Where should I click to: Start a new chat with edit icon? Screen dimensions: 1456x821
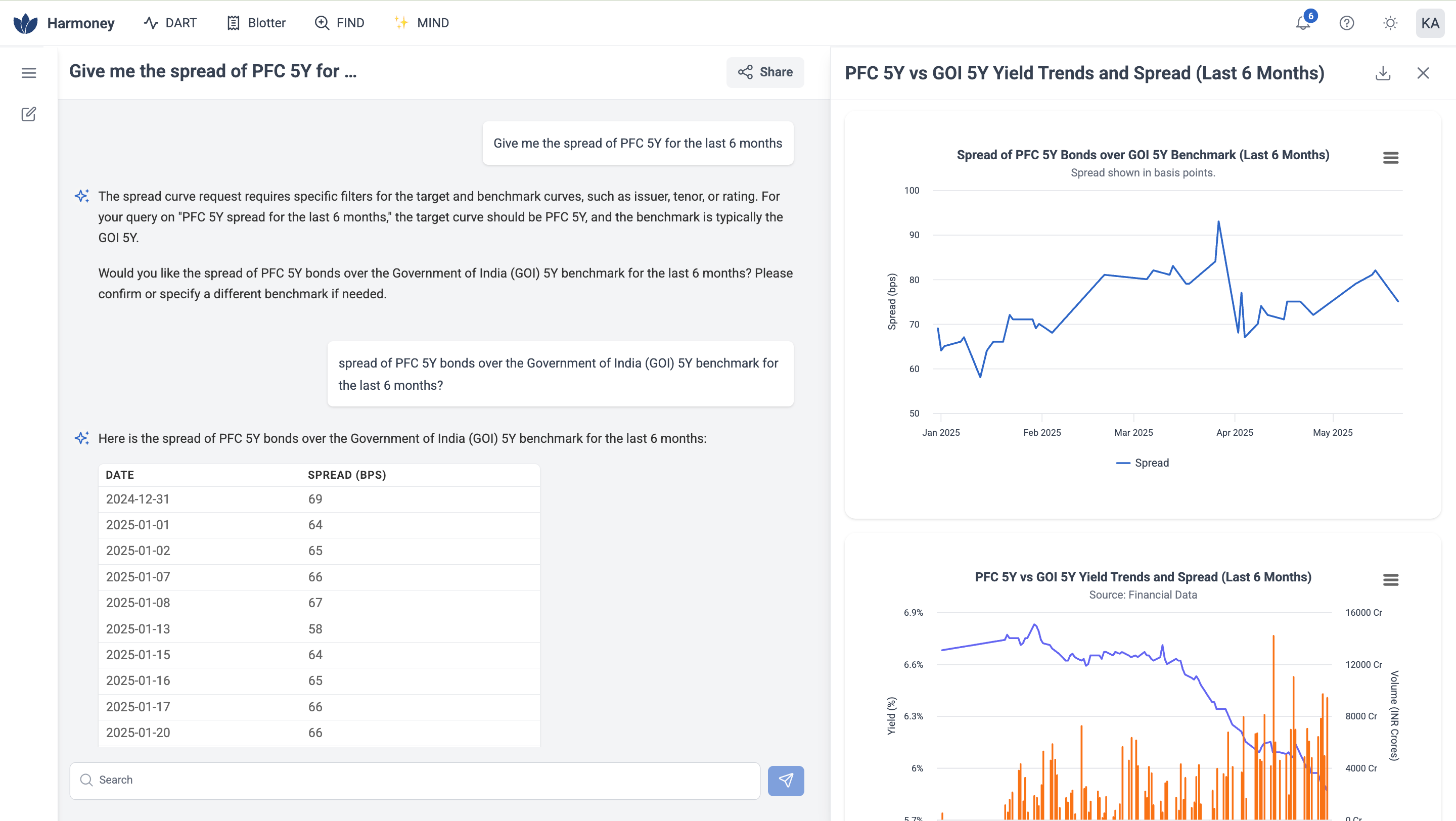click(29, 114)
